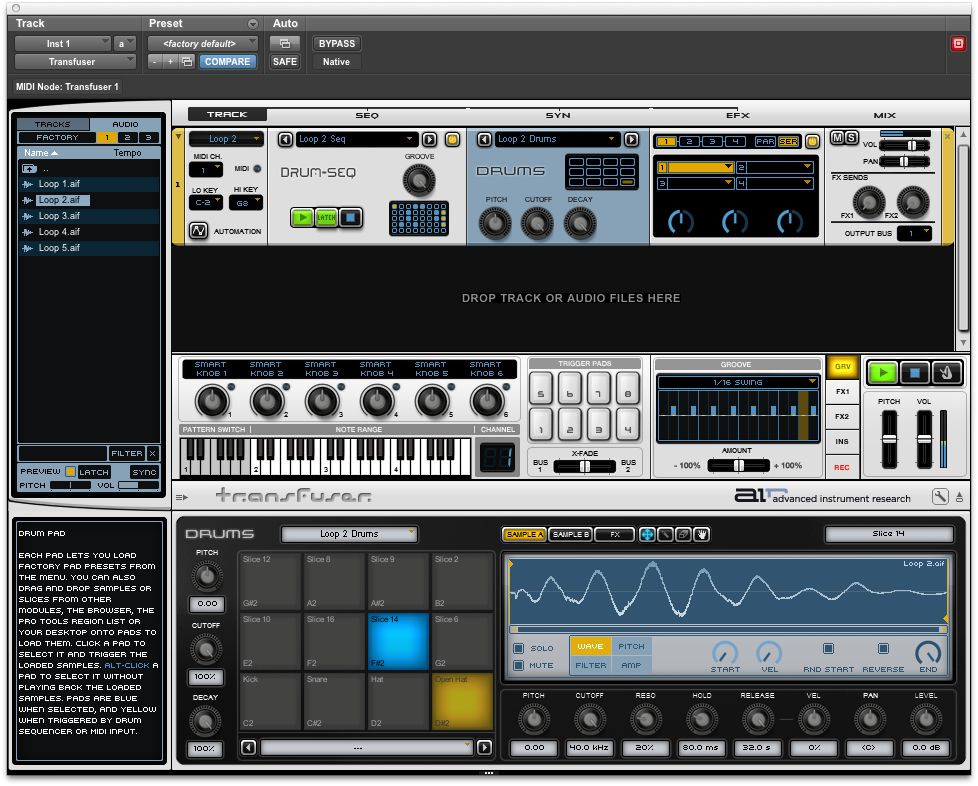
Task: Open the OUTPUT BUS dropdown
Action: pos(914,233)
